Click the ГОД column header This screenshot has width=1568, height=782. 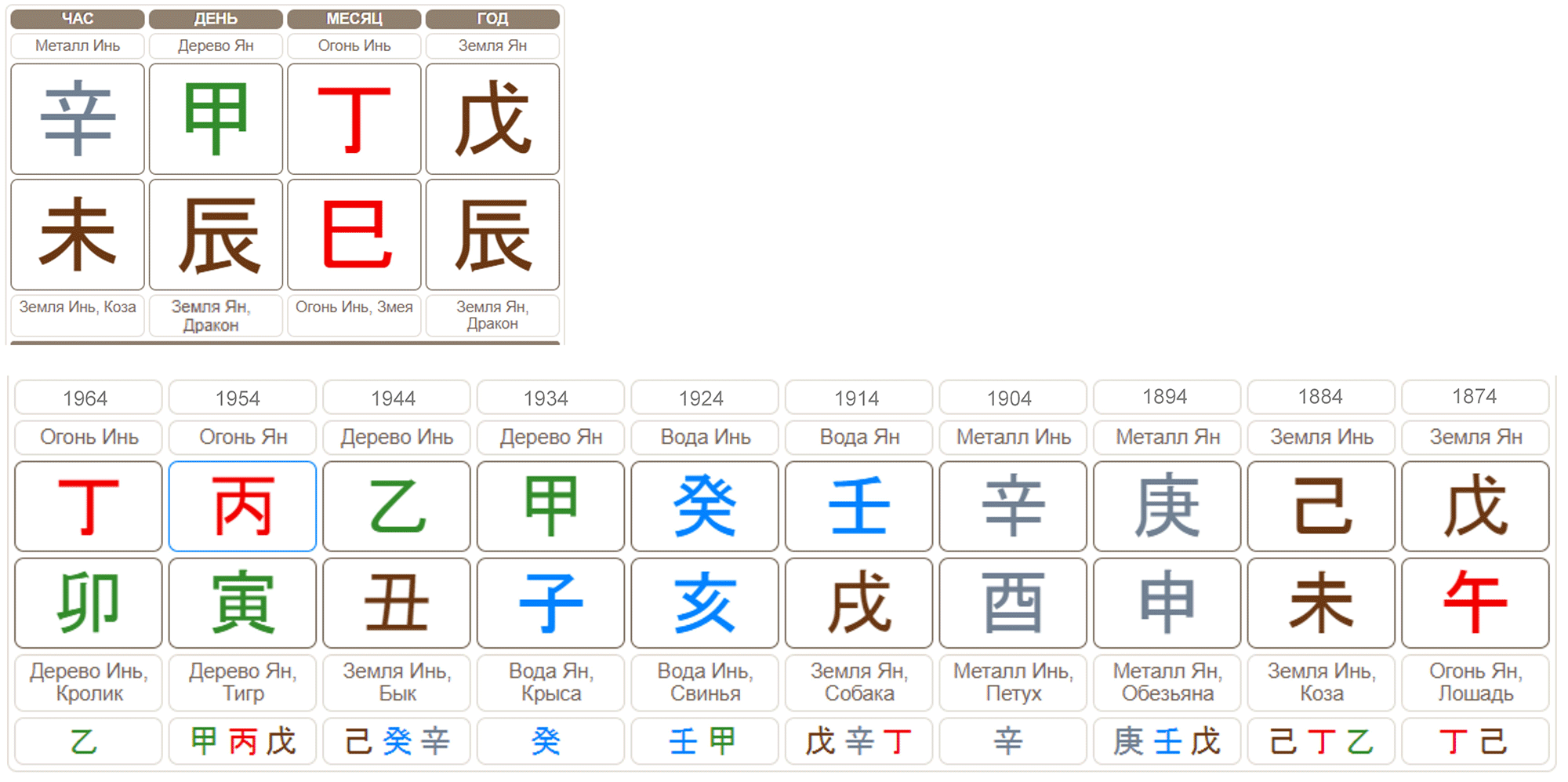pos(492,19)
